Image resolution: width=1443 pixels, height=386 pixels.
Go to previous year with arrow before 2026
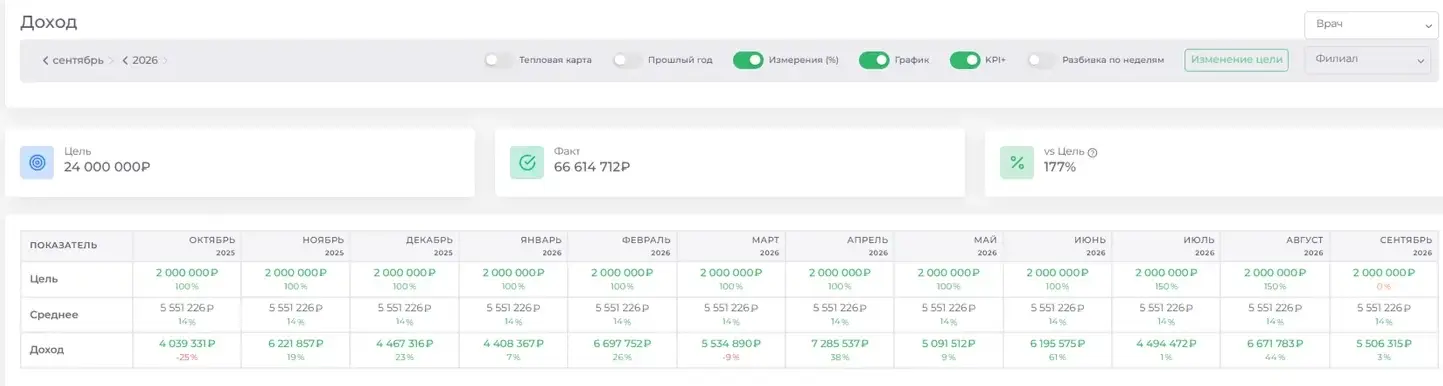125,60
